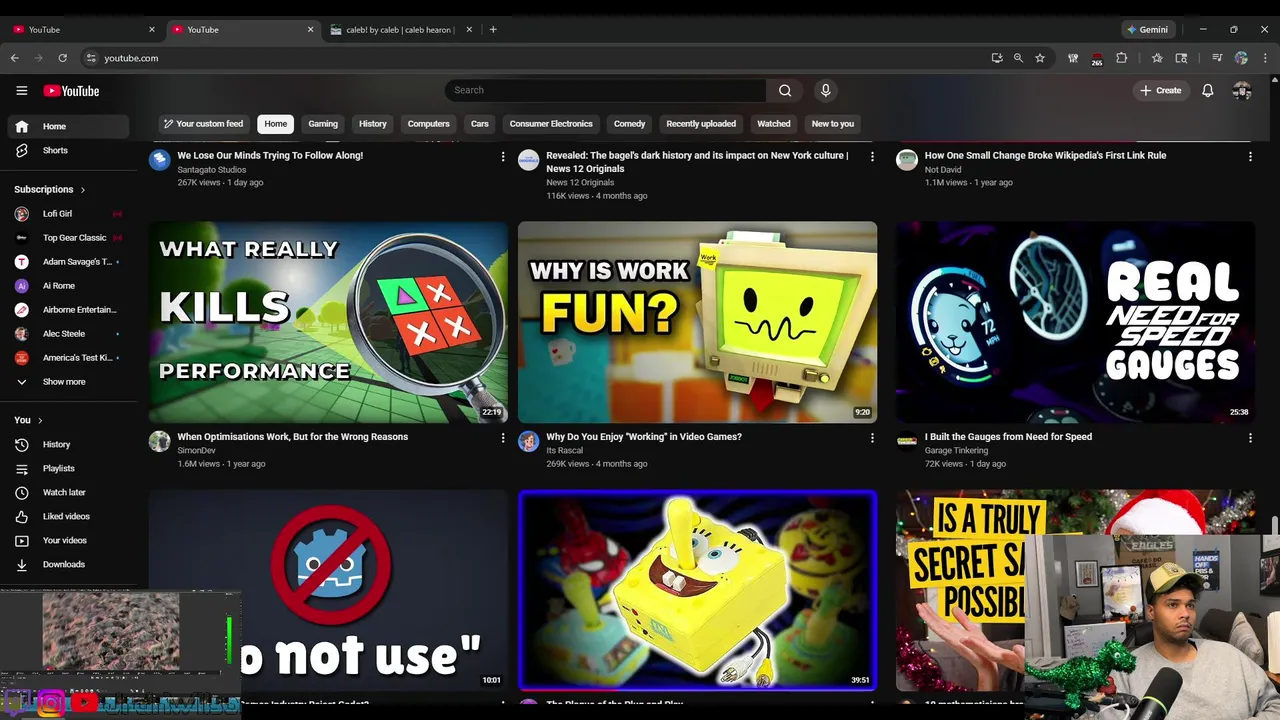This screenshot has width=1280, height=720.
Task: Click the search magnifier button
Action: 785,90
